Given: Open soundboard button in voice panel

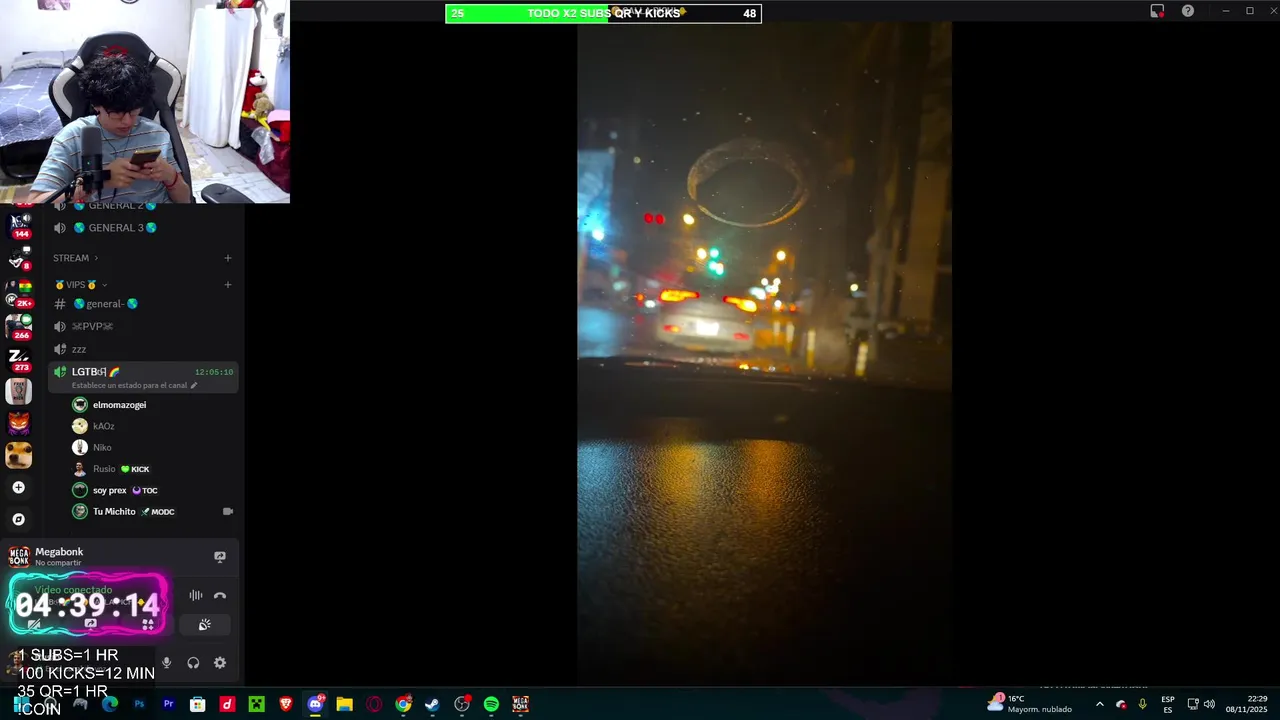Looking at the screenshot, I should click(205, 625).
